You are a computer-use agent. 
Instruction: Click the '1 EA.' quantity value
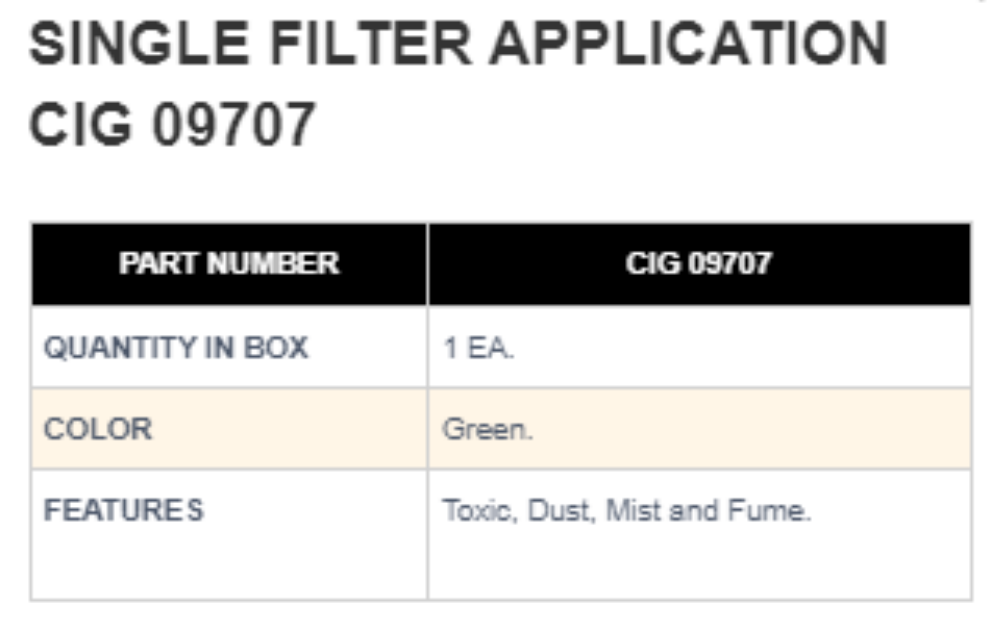[x=478, y=349]
